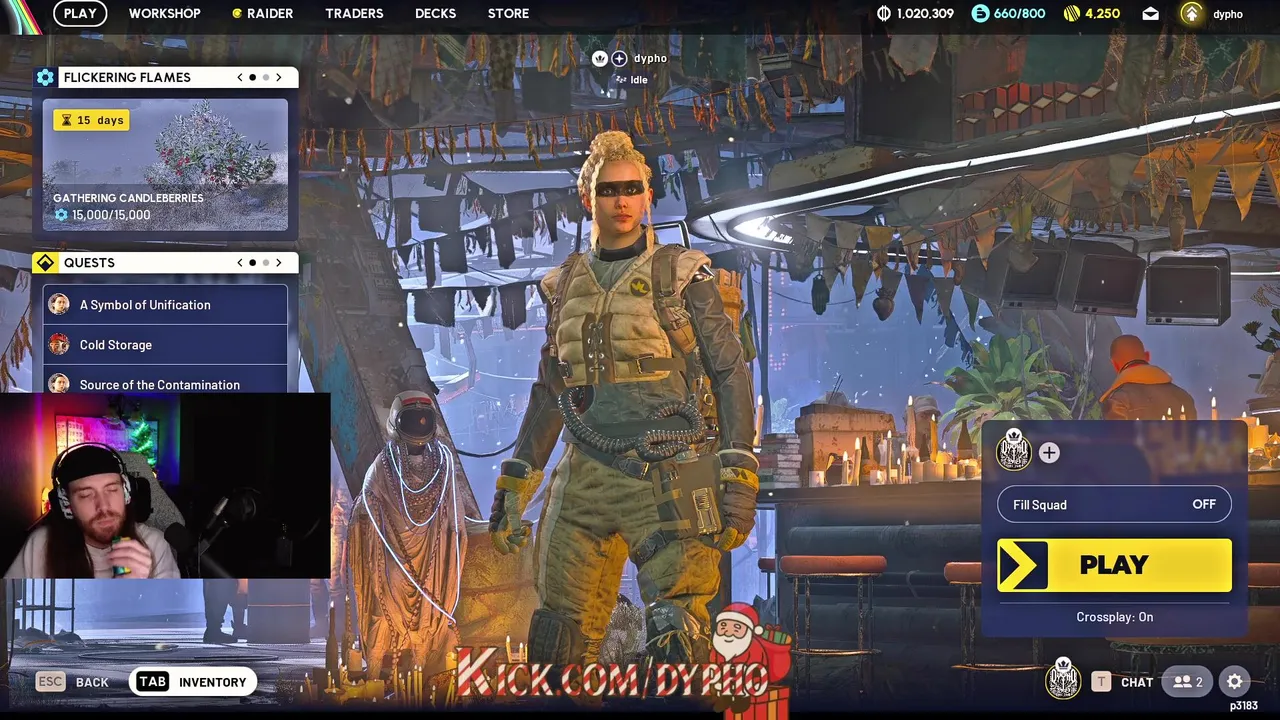Click the yellow level-up arrow profile icon
This screenshot has height=720, width=1280.
(x=1190, y=13)
